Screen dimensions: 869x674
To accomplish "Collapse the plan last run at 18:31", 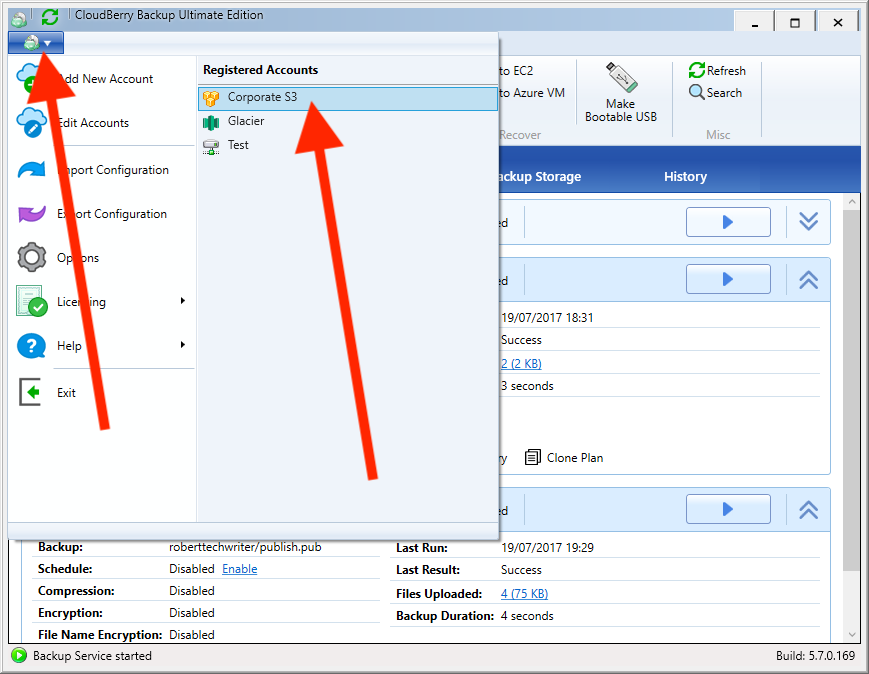I will point(809,279).
